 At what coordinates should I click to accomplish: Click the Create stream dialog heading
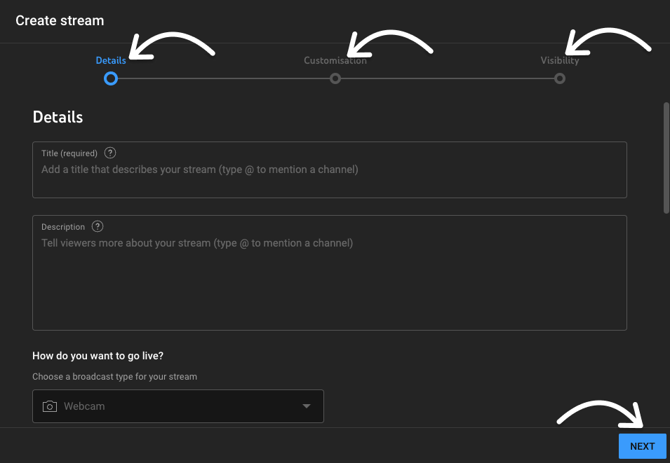click(60, 21)
